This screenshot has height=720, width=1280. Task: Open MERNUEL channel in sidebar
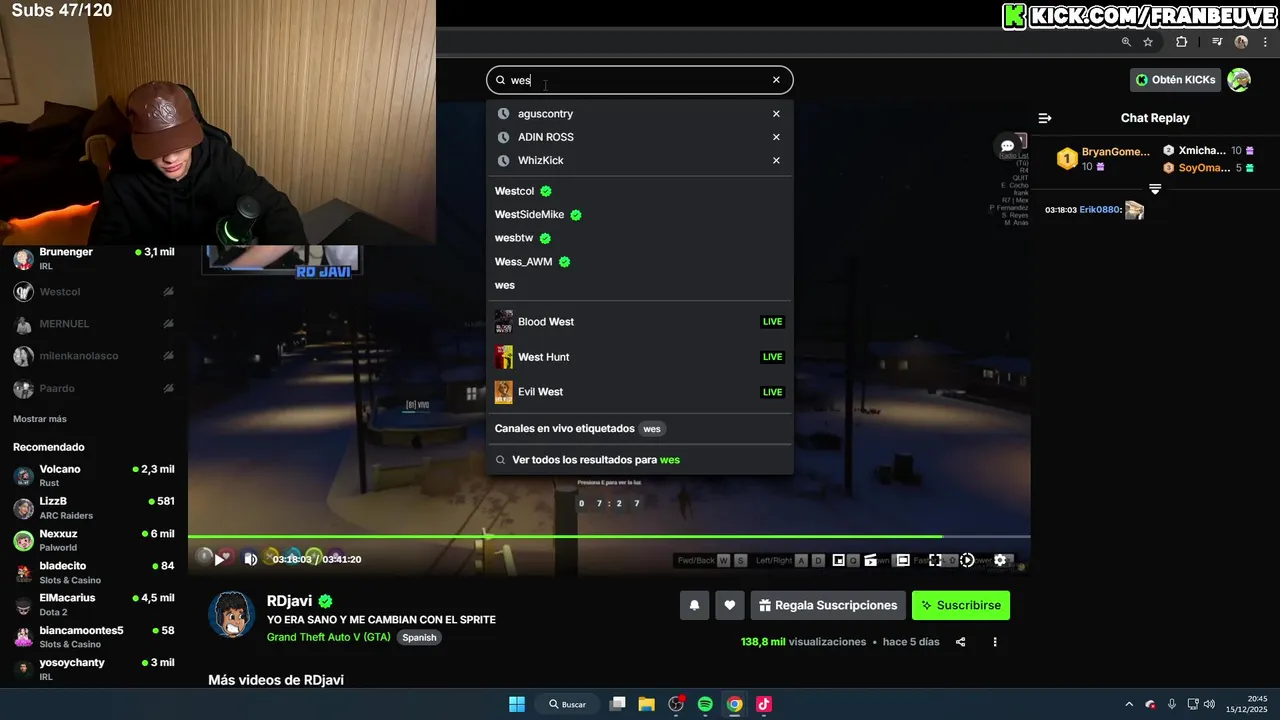(94, 324)
